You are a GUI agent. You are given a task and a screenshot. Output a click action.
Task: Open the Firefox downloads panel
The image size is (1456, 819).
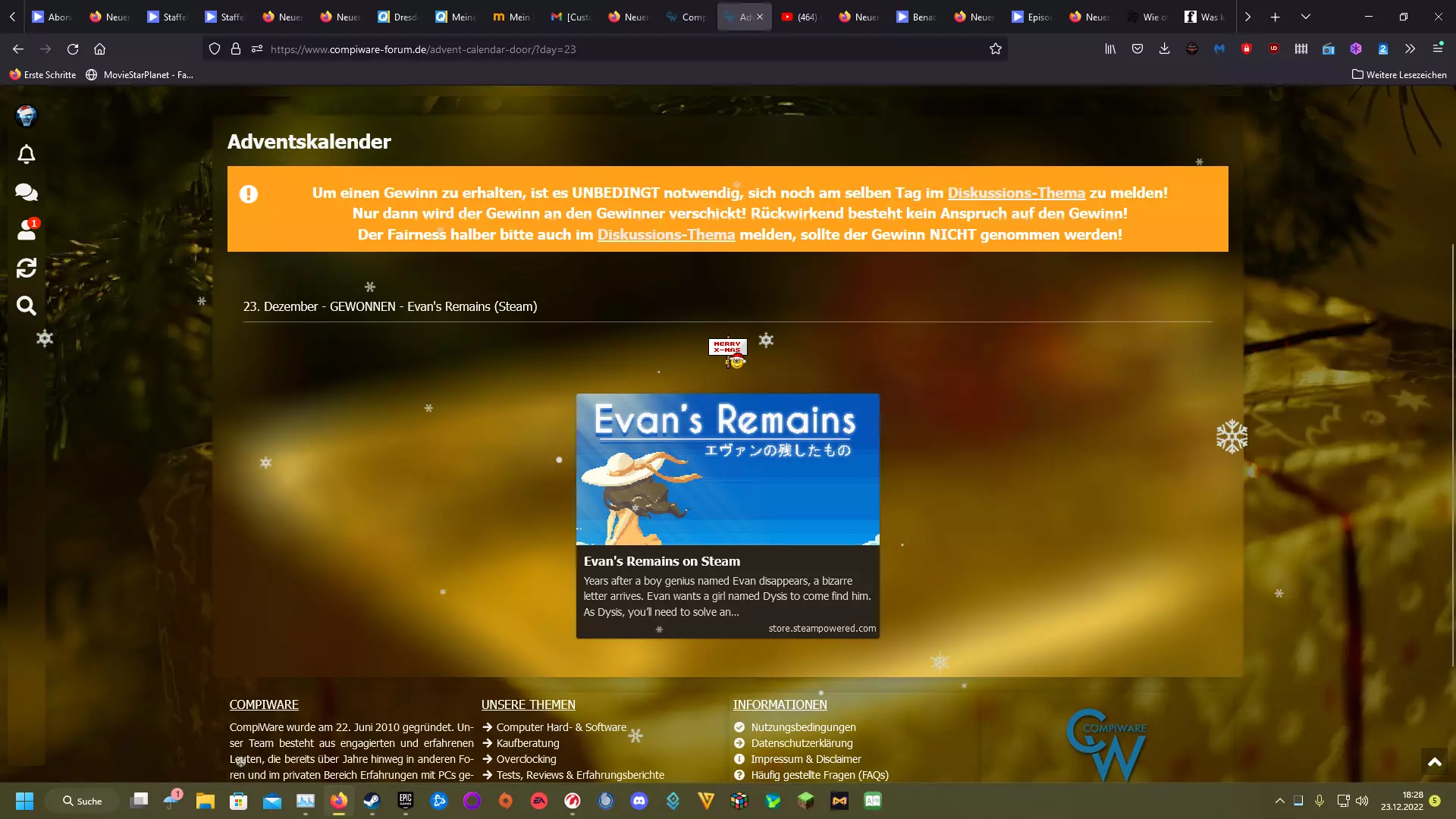[1165, 49]
